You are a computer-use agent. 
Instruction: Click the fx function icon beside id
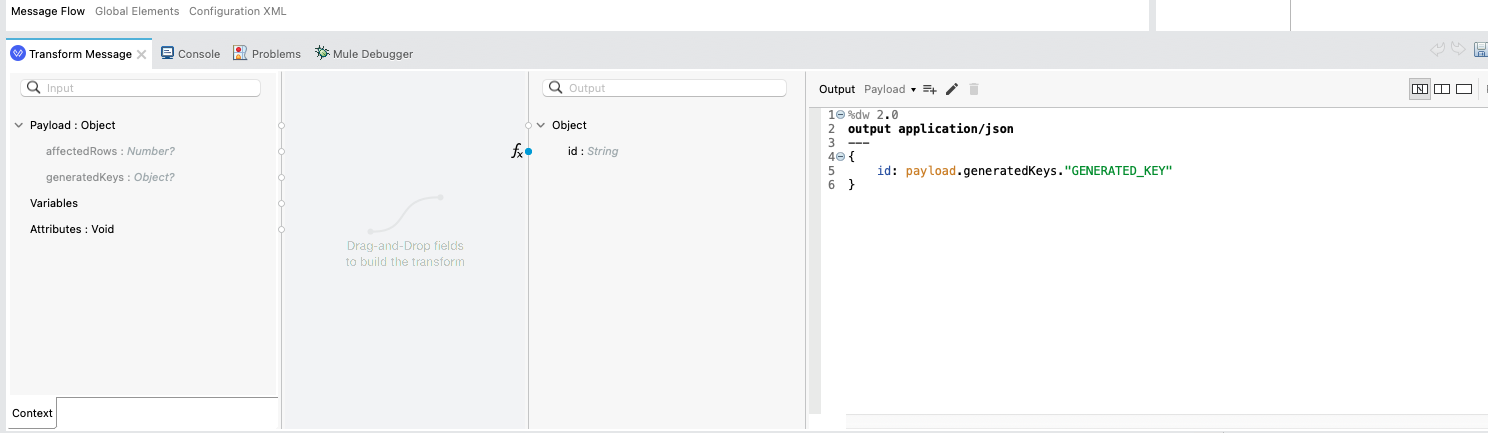tap(516, 151)
